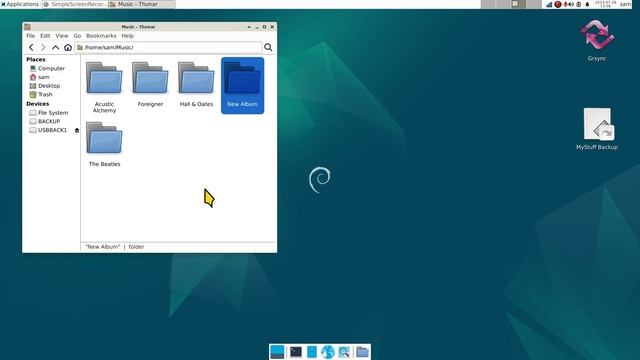Launch the terminal from the dock
Viewport: 640px width, 360px height.
coord(296,352)
